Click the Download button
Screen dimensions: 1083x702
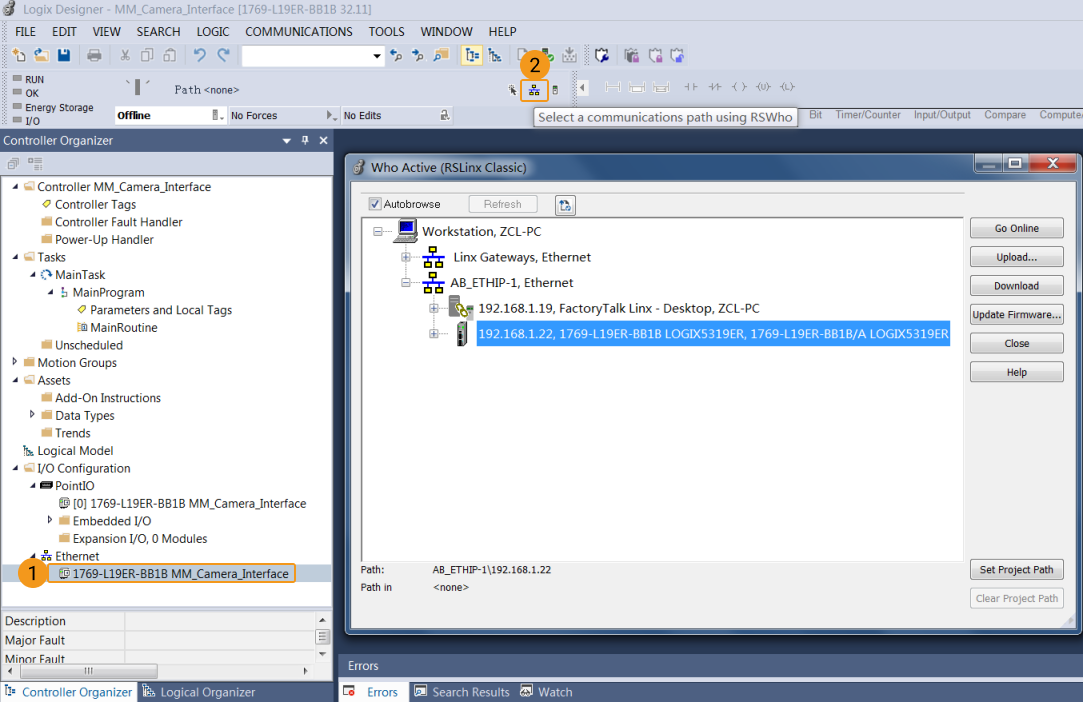(x=1016, y=286)
